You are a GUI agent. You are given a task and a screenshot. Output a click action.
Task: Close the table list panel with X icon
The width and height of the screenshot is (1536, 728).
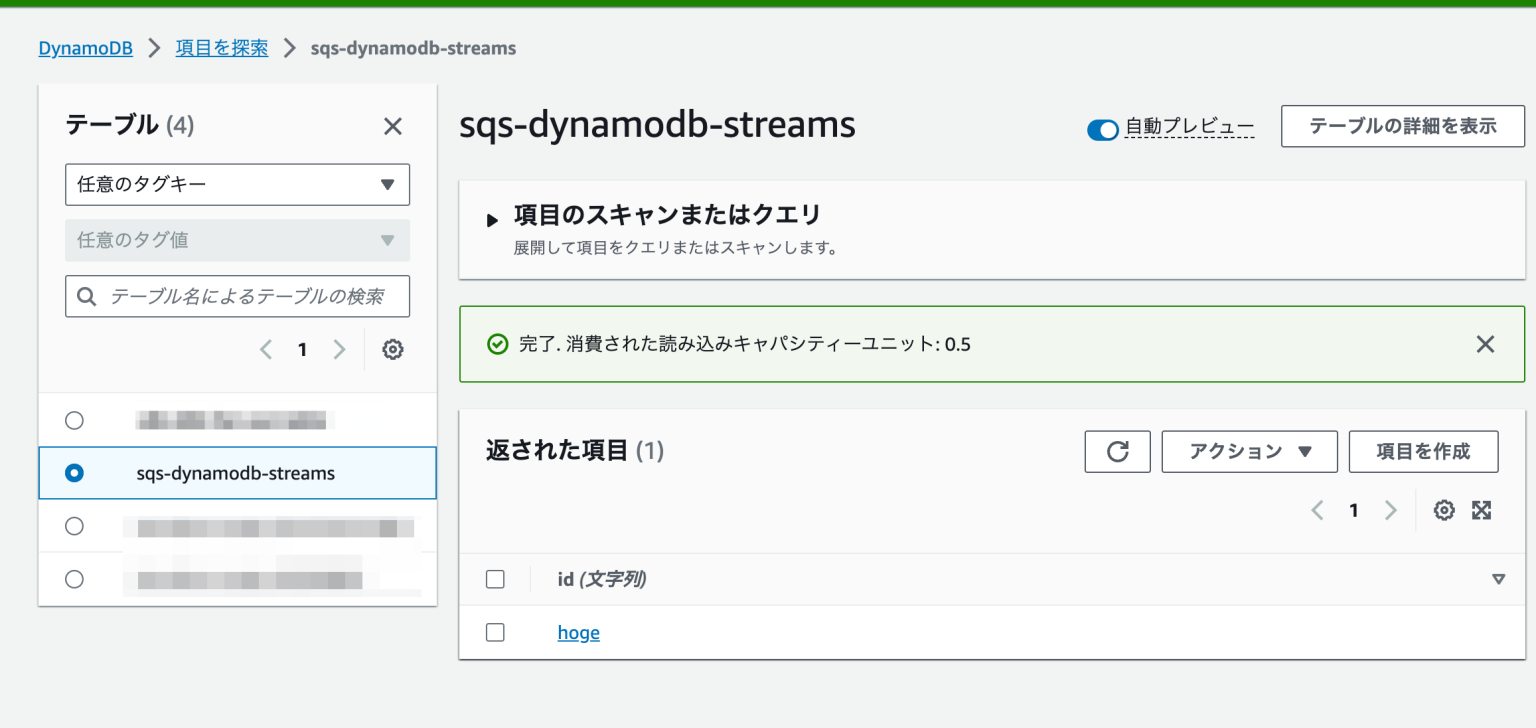(392, 126)
